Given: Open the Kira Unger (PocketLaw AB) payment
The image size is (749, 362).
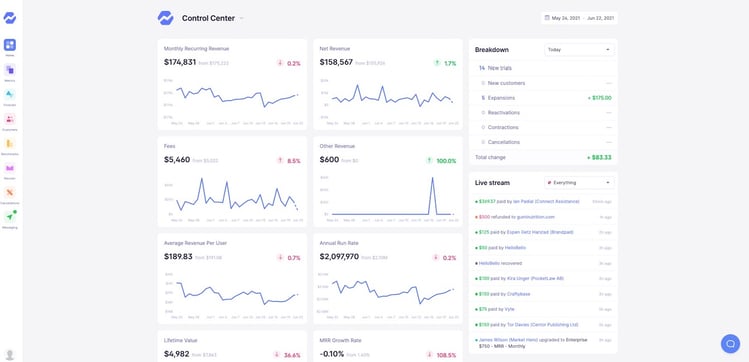Looking at the screenshot, I should coord(543,278).
